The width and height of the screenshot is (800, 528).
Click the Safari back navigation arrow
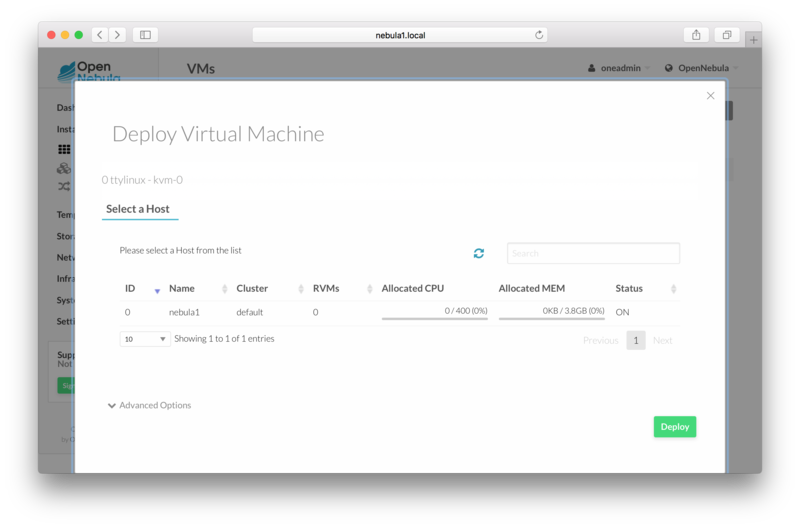coord(99,35)
